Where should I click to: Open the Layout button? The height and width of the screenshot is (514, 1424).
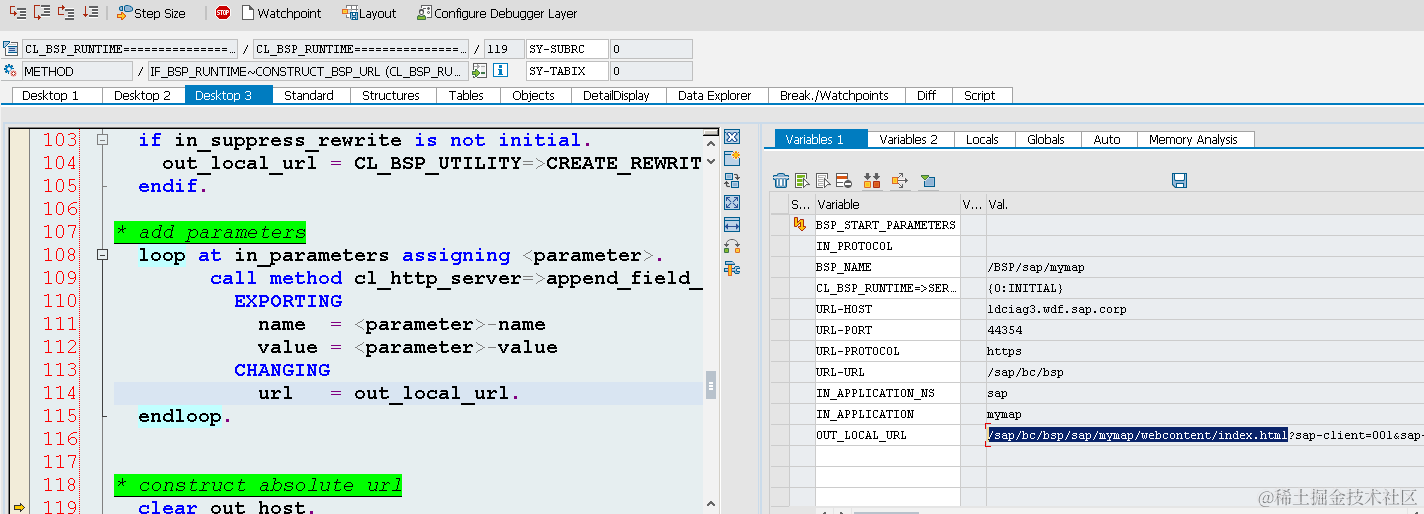tap(369, 13)
